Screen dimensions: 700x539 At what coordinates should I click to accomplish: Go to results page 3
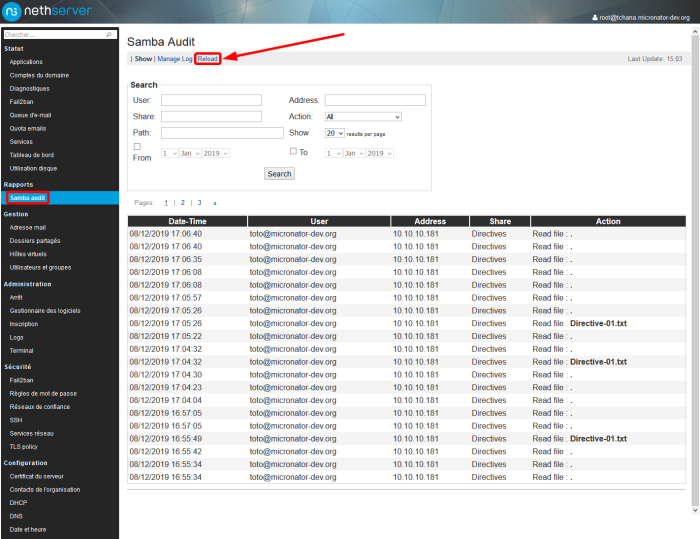(x=200, y=203)
